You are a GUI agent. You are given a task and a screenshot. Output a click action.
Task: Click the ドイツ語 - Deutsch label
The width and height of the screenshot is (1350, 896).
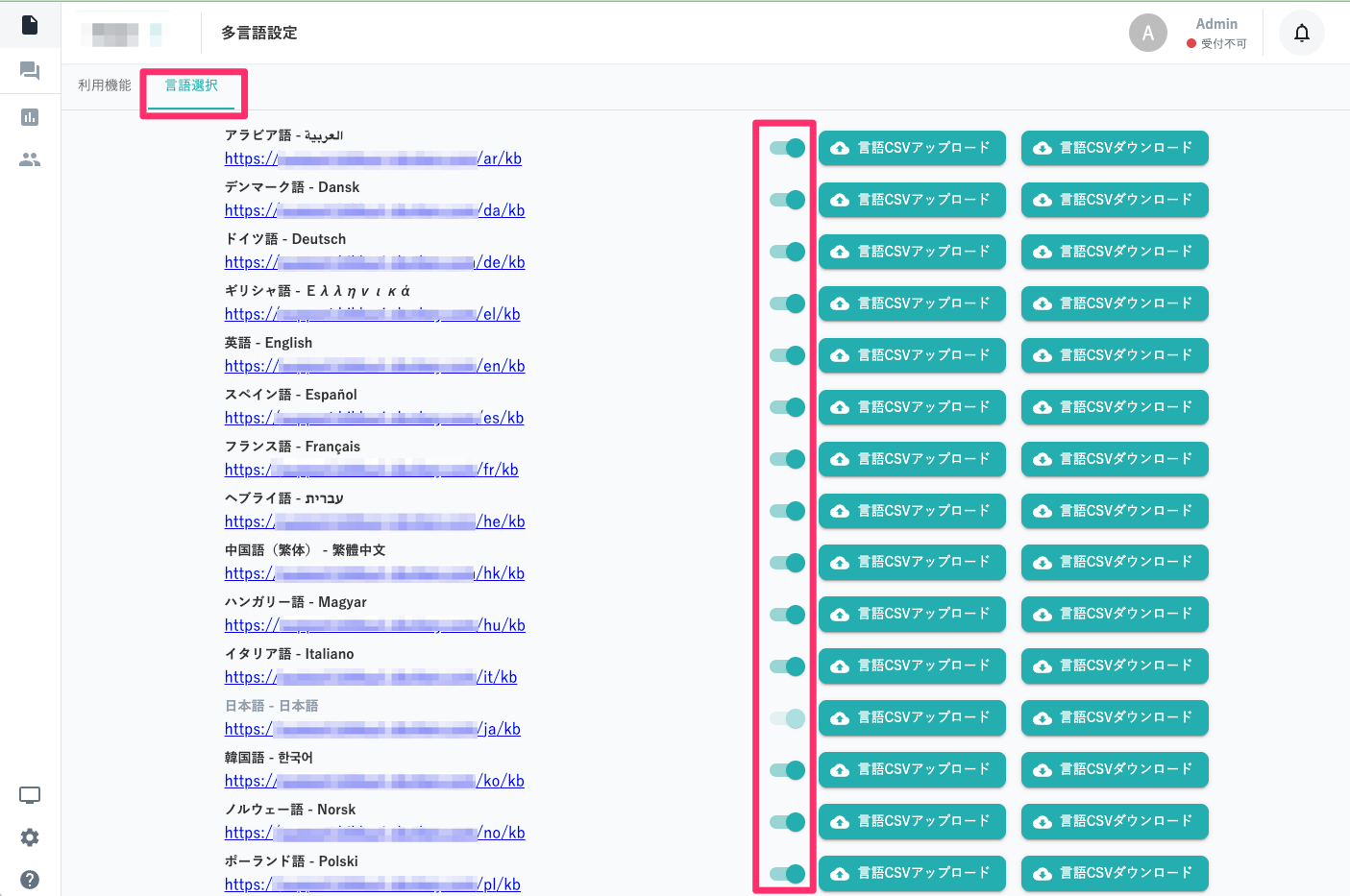pos(285,239)
